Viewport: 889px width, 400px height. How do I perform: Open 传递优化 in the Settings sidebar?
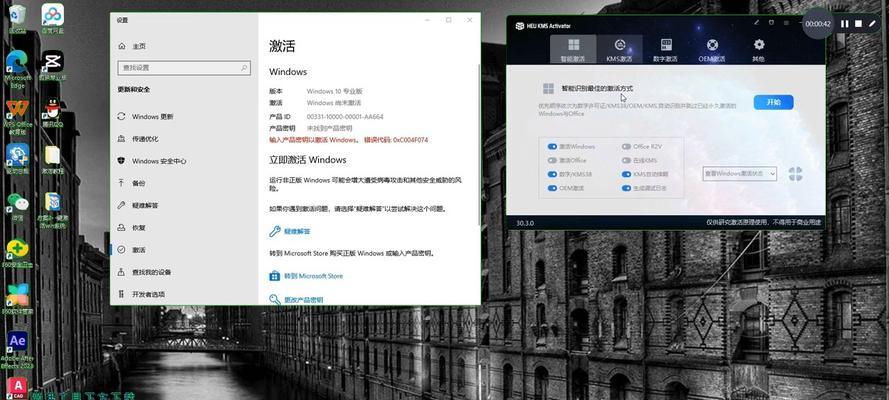184,139
